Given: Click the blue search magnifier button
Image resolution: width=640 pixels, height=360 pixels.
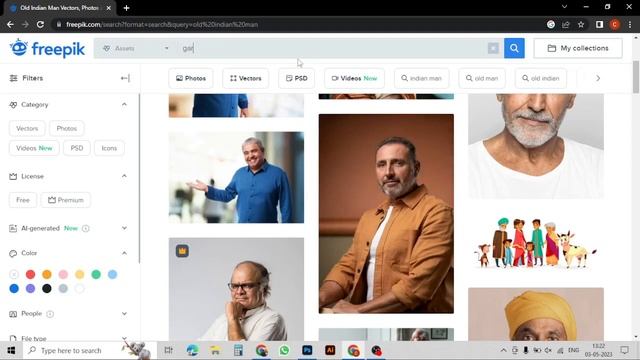Looking at the screenshot, I should 514,48.
